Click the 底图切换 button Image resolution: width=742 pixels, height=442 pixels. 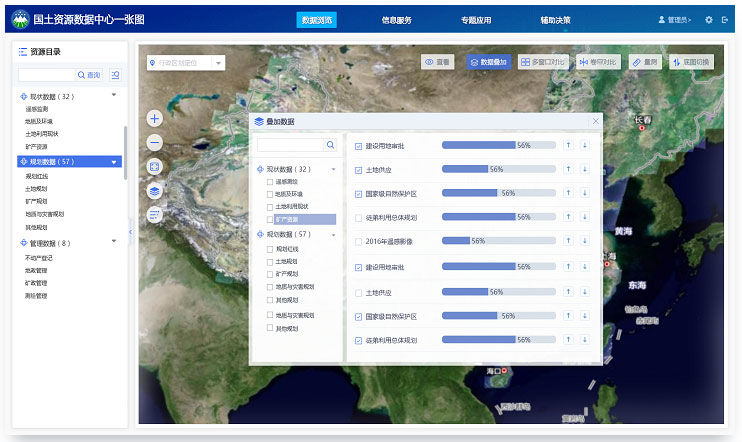tap(692, 62)
